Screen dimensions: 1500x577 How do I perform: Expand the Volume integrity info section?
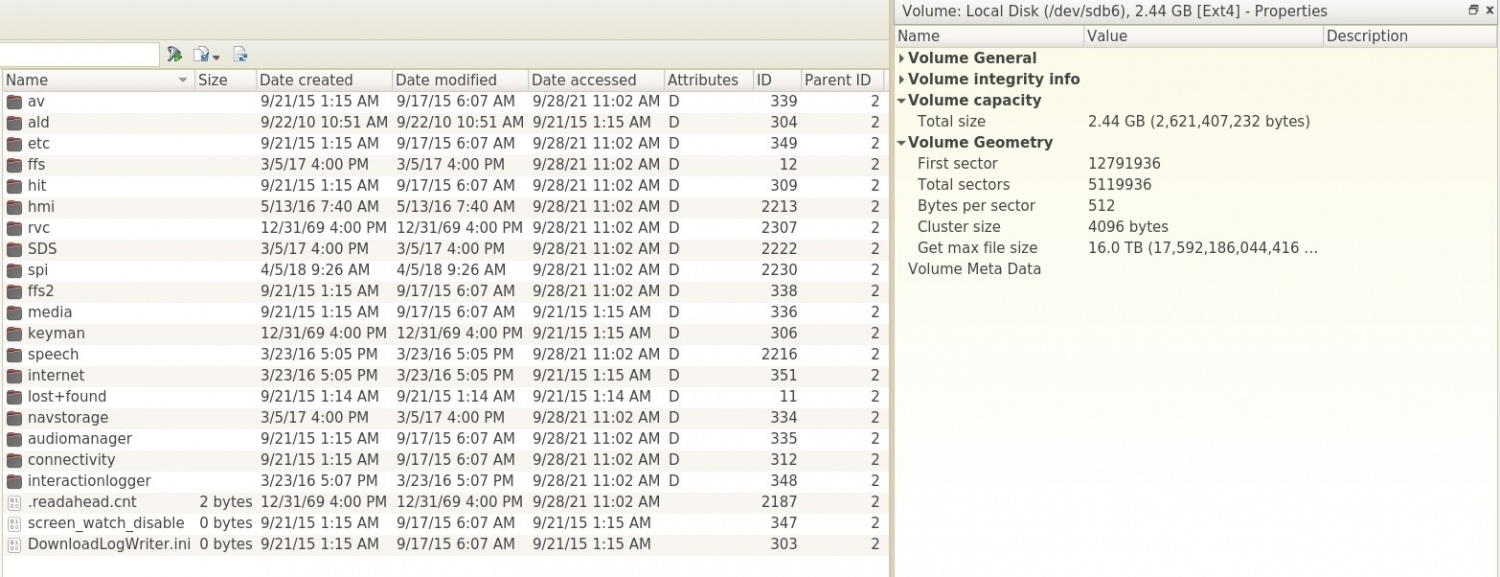pyautogui.click(x=902, y=79)
